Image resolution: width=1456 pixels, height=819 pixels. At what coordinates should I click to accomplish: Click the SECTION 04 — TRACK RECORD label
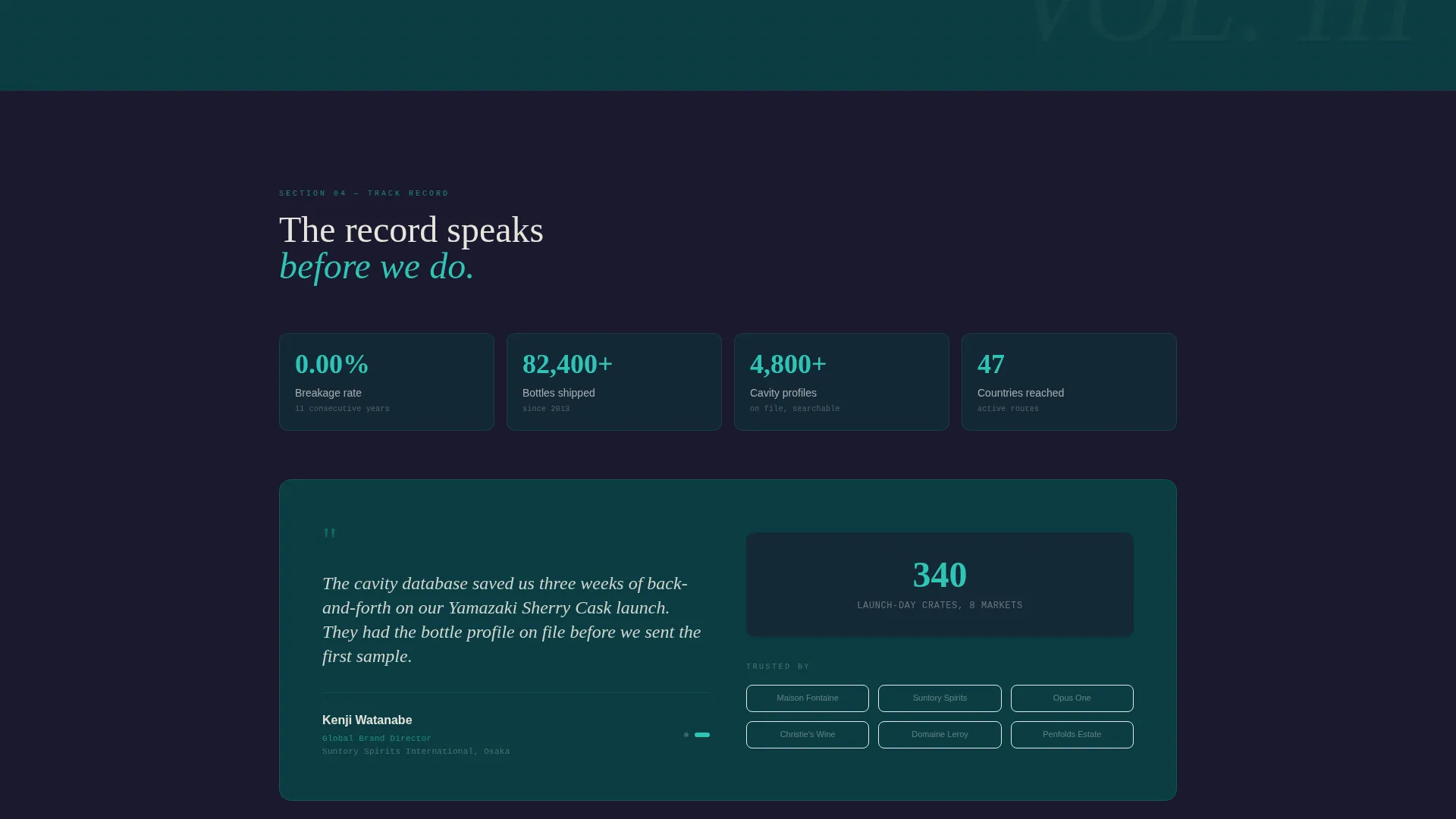[x=364, y=193]
